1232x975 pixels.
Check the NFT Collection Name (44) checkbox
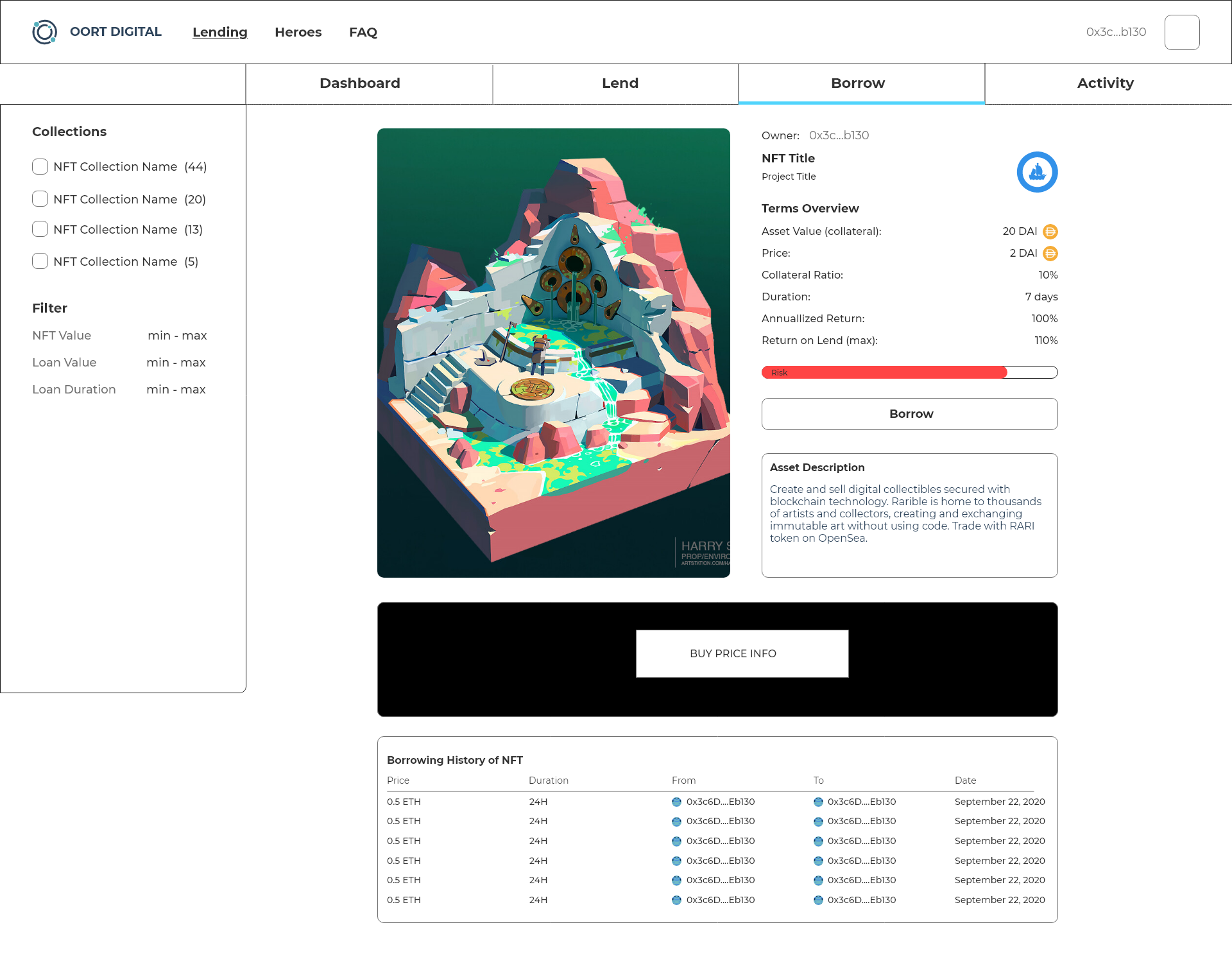tap(40, 167)
